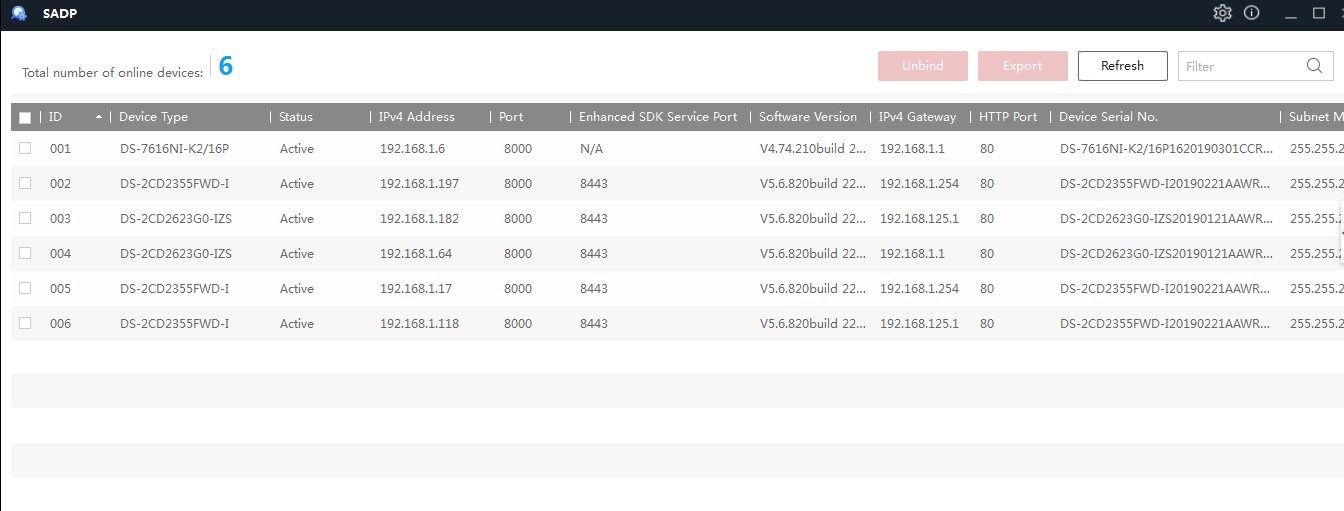This screenshot has width=1344, height=511.
Task: Click the search magnifier in Filter box
Action: pyautogui.click(x=1314, y=66)
